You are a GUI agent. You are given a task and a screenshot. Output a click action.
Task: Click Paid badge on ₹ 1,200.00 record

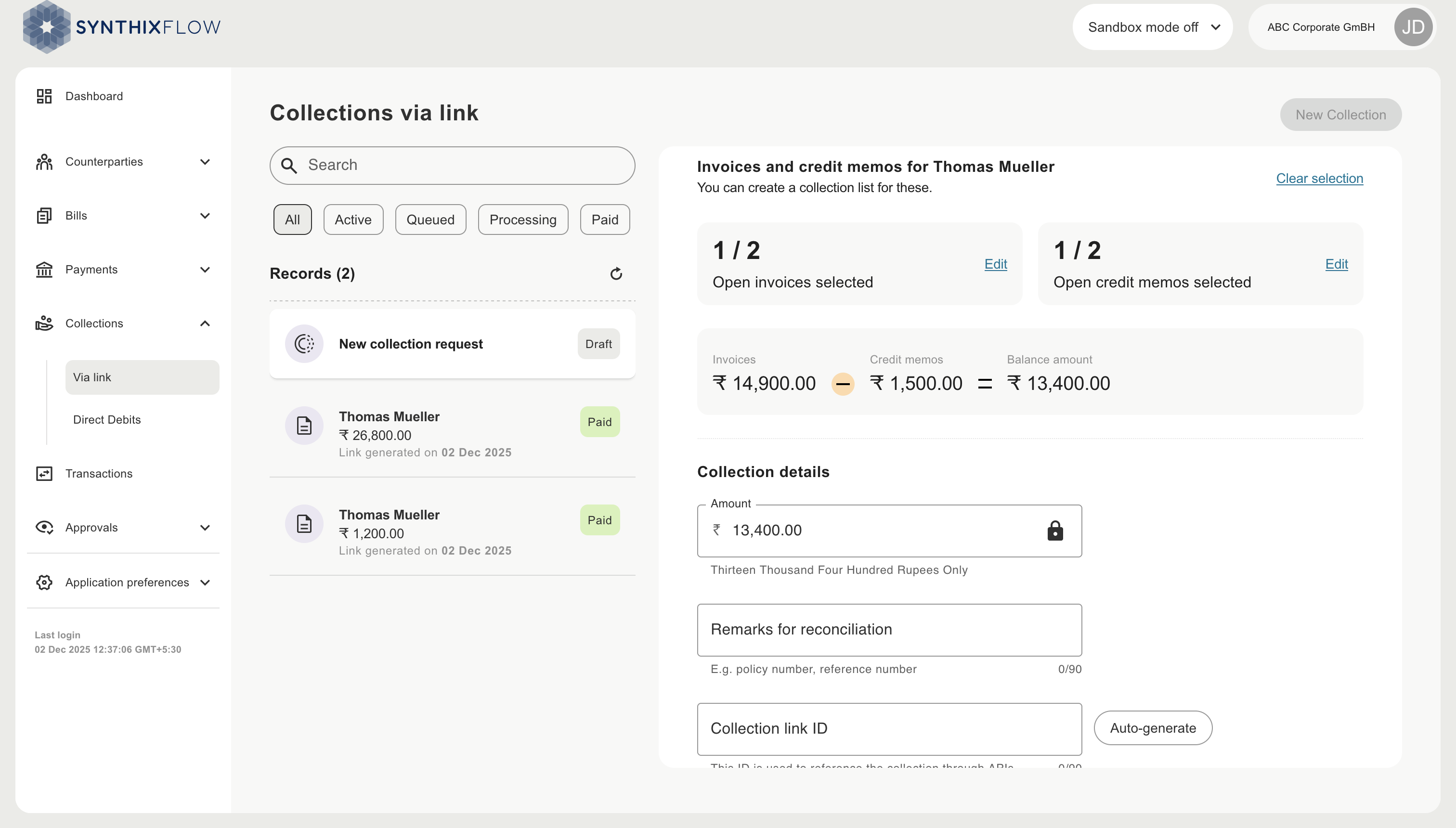pos(599,520)
